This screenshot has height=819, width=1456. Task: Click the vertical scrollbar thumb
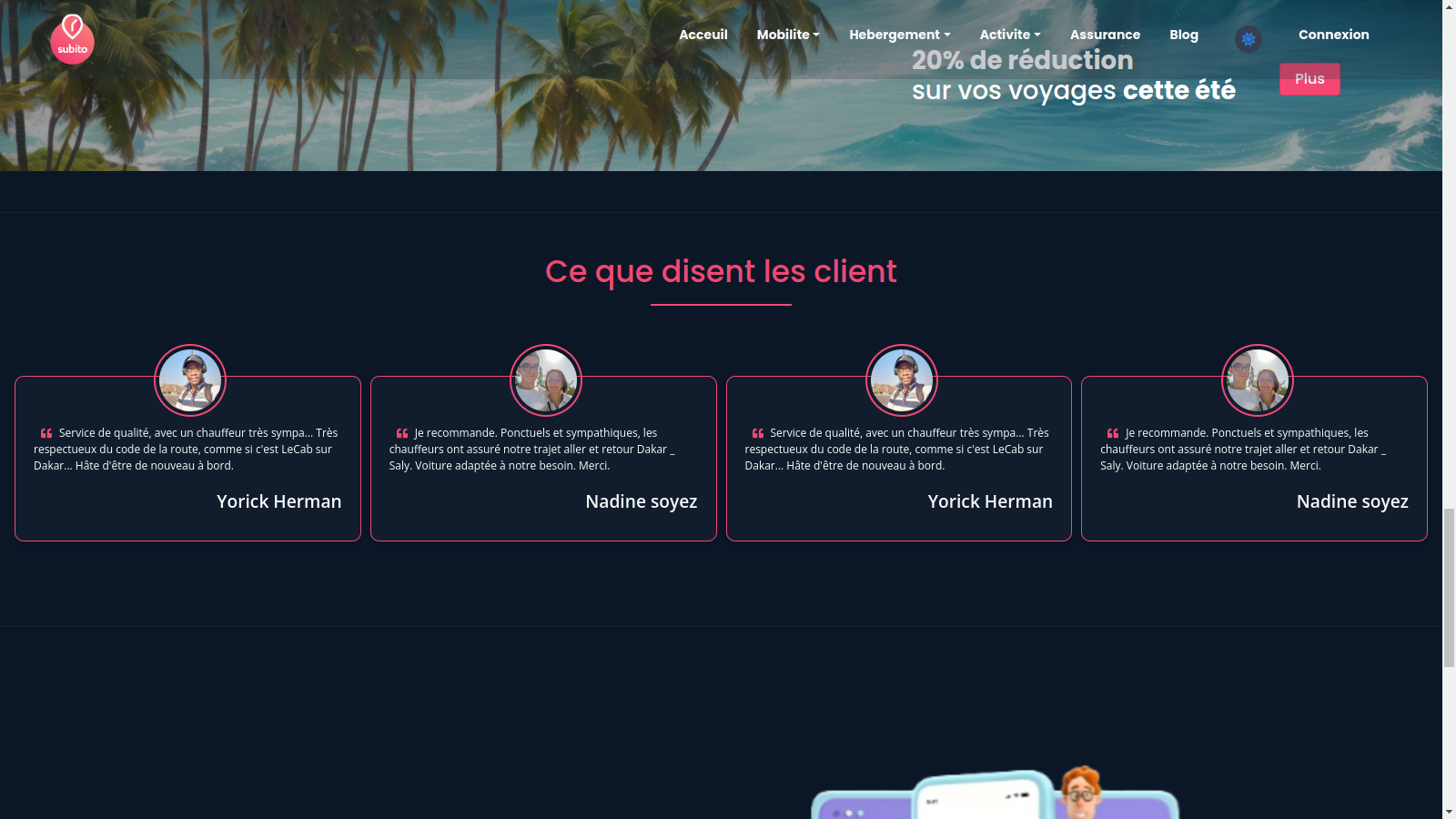(x=1449, y=587)
